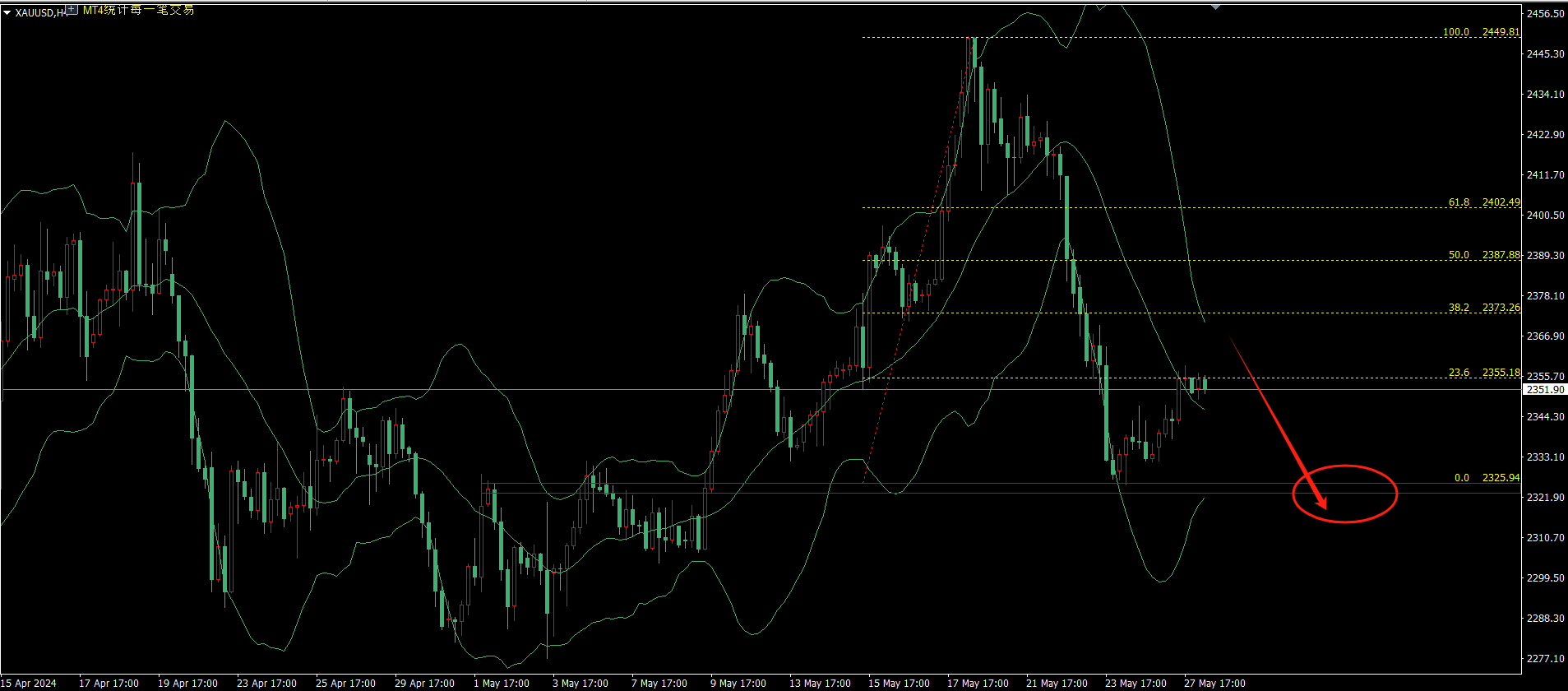Select the Fibonacci 50.0 level label 2387.88

point(1484,255)
